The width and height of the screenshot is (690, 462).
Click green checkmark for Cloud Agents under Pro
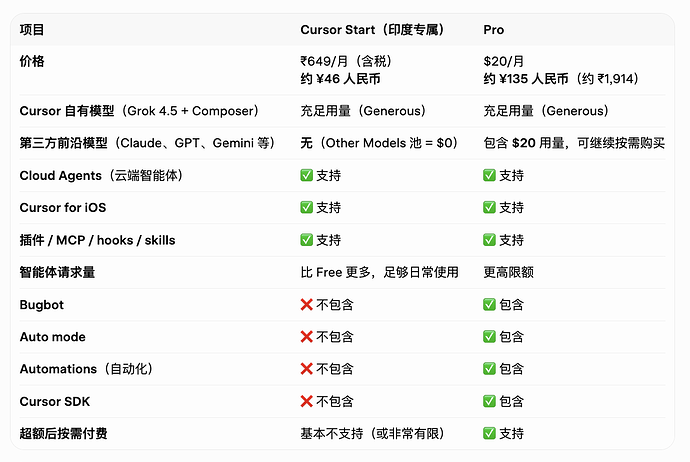489,175
